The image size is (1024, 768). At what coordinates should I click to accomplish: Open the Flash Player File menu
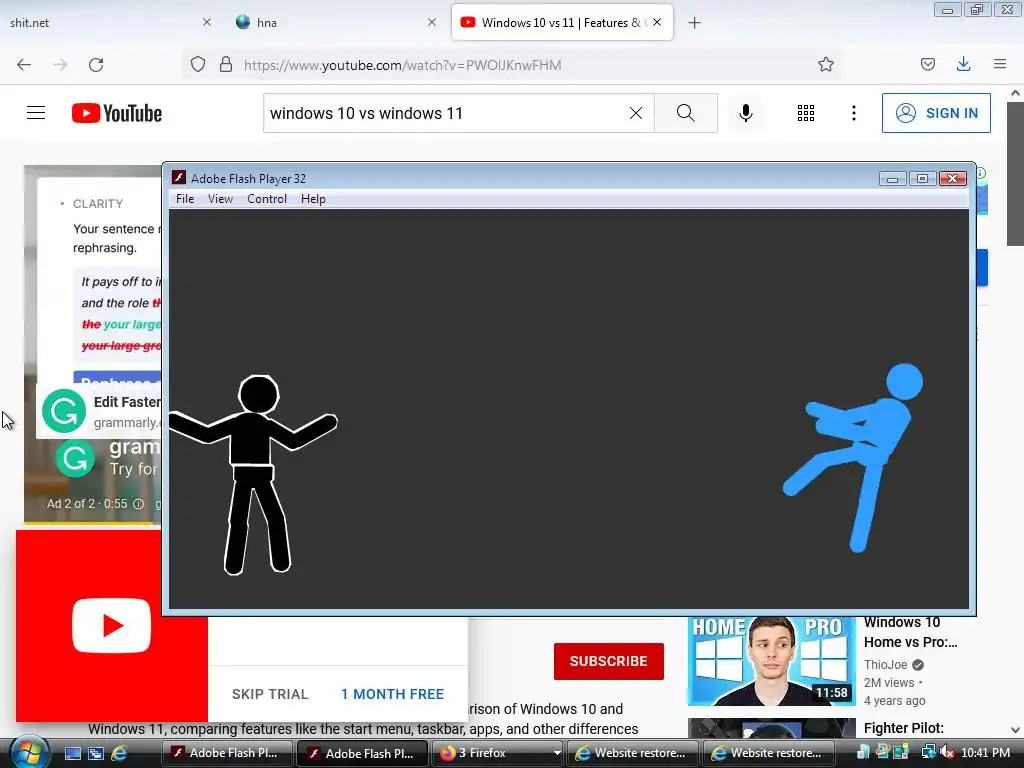[x=185, y=199]
